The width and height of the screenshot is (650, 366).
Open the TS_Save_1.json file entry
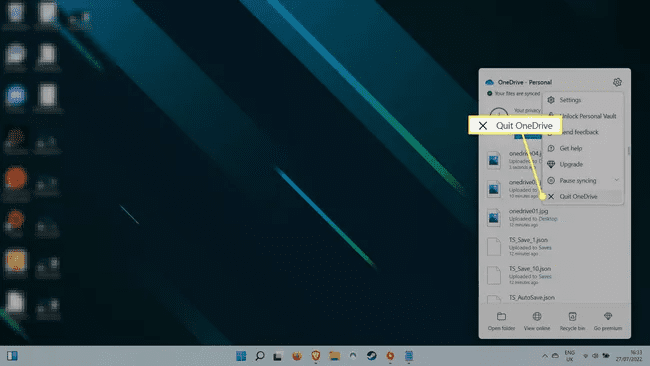coord(555,246)
